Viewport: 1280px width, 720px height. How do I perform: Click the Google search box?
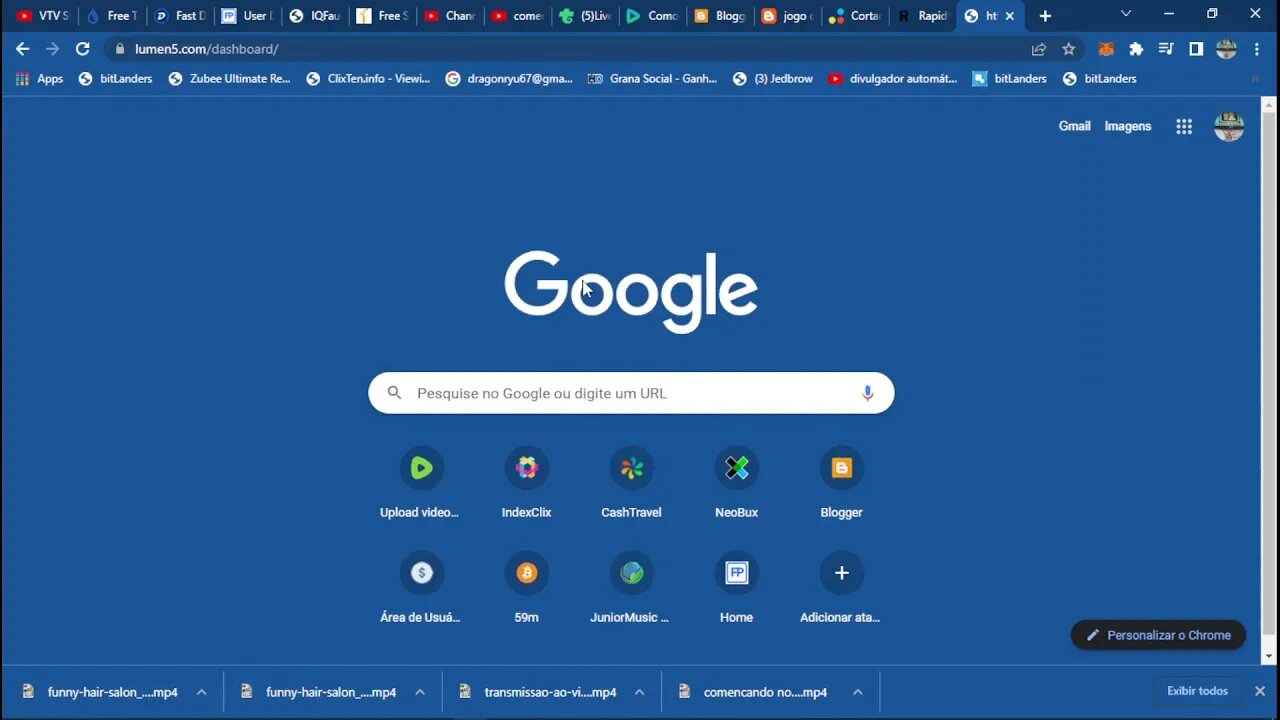(631, 393)
